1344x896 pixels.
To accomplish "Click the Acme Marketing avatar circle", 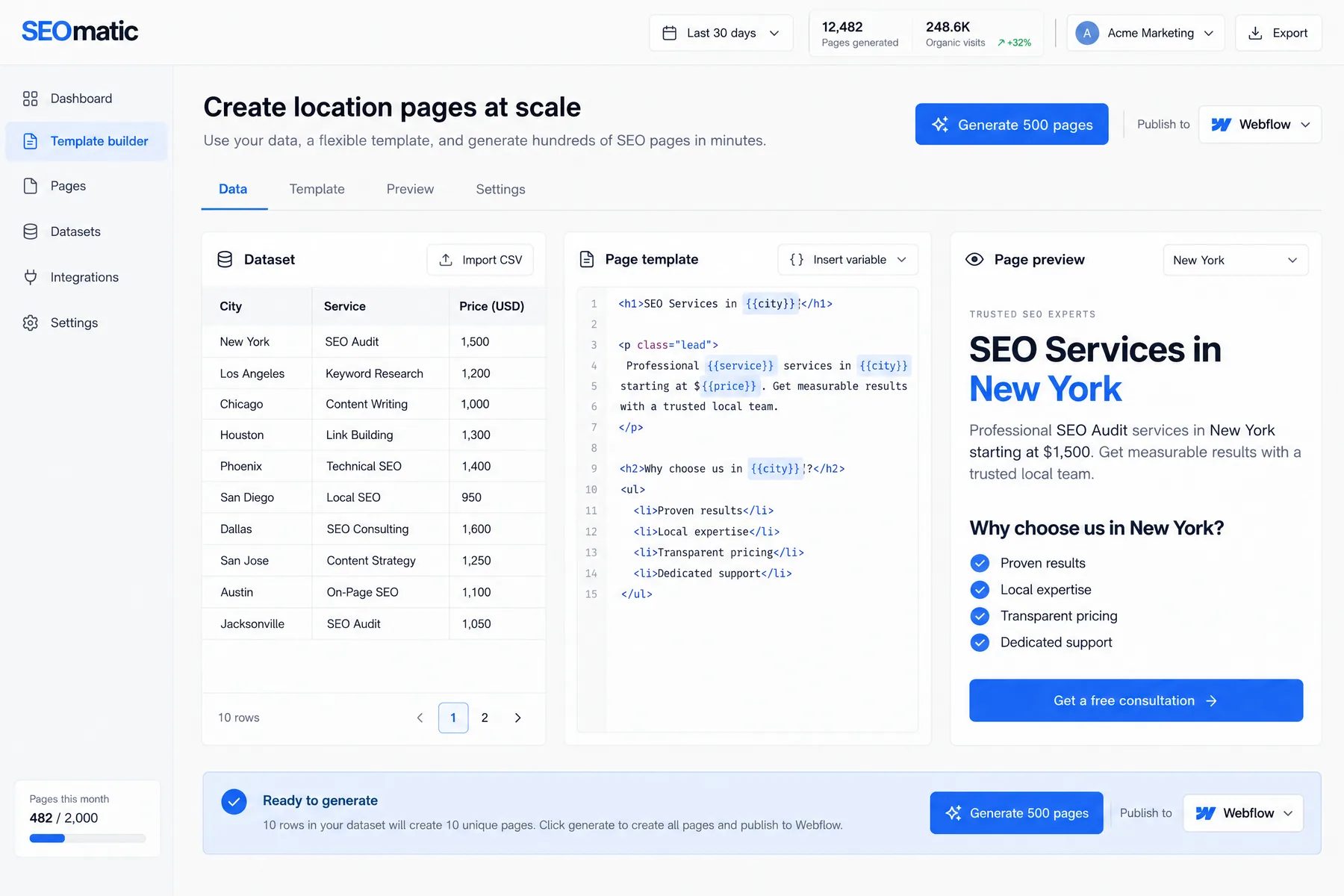I will [x=1087, y=33].
